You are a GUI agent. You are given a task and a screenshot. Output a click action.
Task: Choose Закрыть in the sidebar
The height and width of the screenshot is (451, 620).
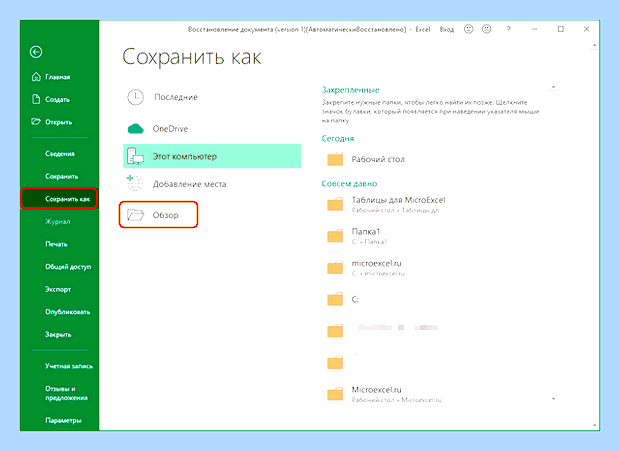[x=58, y=334]
